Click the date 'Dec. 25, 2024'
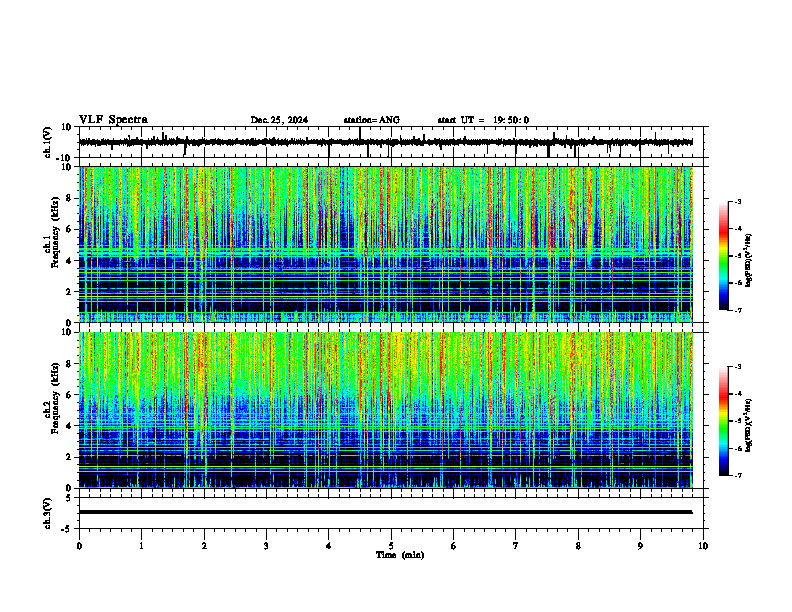Viewport: 792px width, 612px height. [x=279, y=120]
